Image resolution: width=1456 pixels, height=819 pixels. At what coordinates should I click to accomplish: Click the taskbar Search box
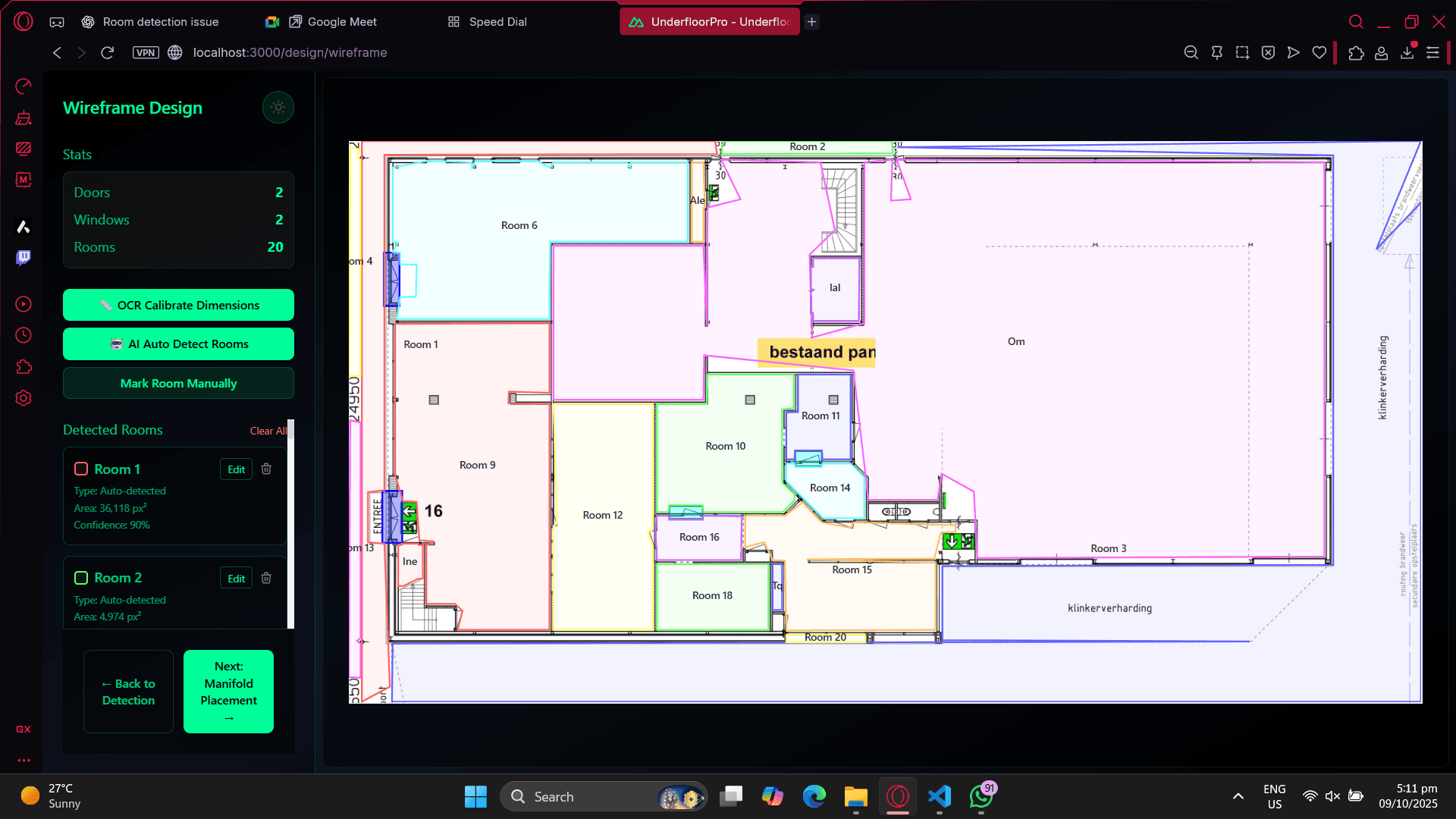(604, 797)
